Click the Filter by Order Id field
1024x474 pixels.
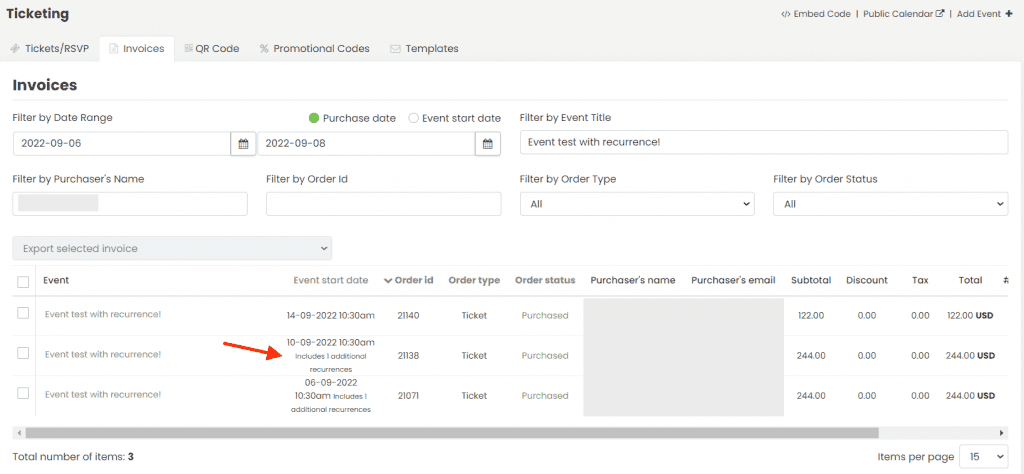[x=383, y=204]
